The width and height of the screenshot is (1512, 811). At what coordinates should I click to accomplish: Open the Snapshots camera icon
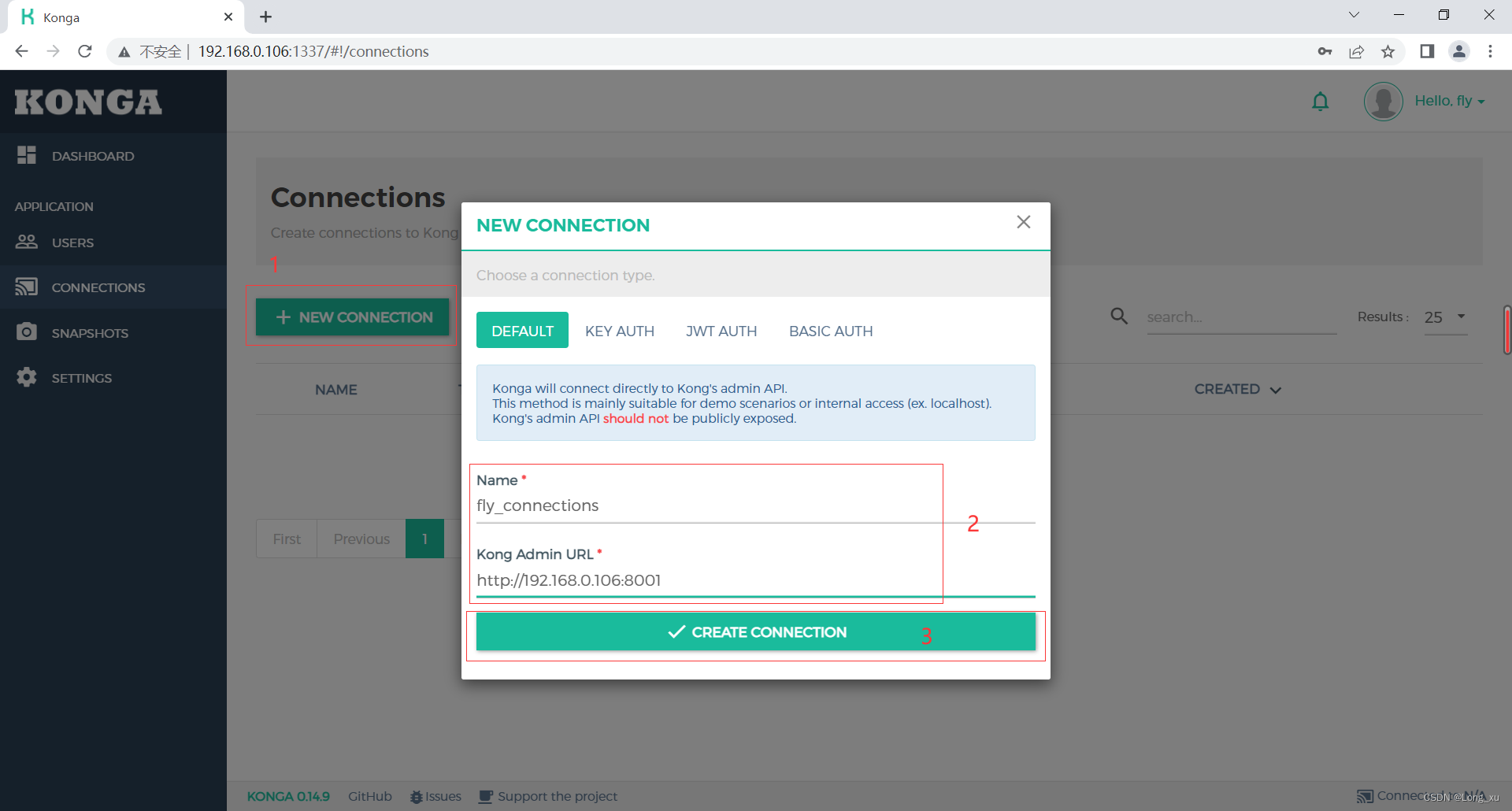click(x=27, y=331)
